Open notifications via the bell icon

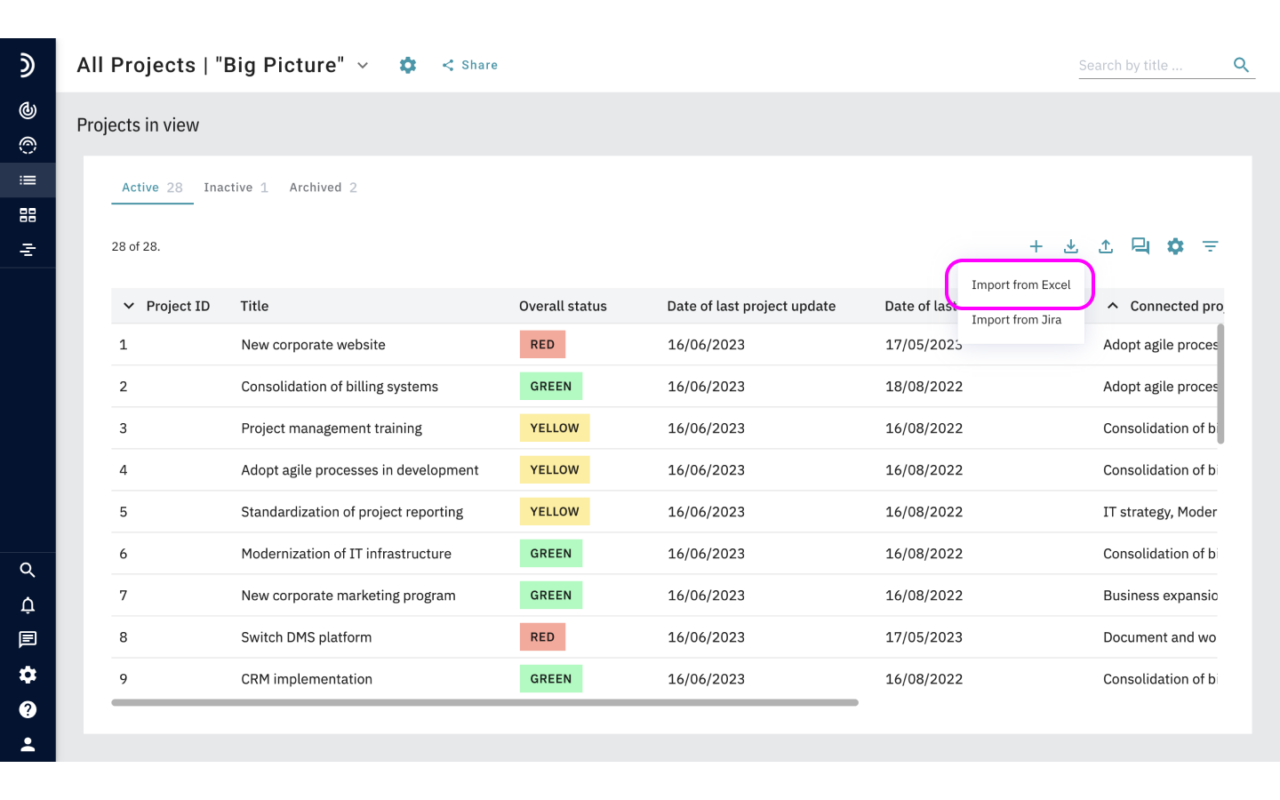pos(28,604)
